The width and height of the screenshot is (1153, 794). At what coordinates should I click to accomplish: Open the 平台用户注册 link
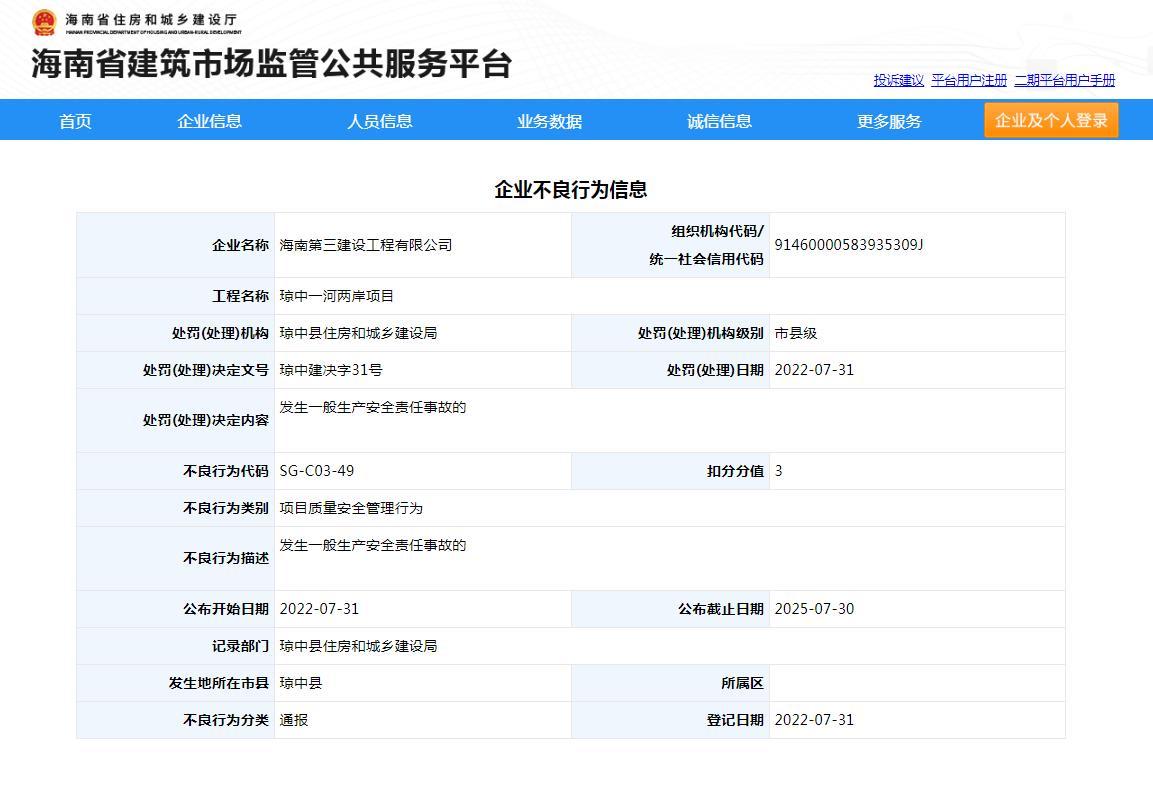tap(969, 80)
